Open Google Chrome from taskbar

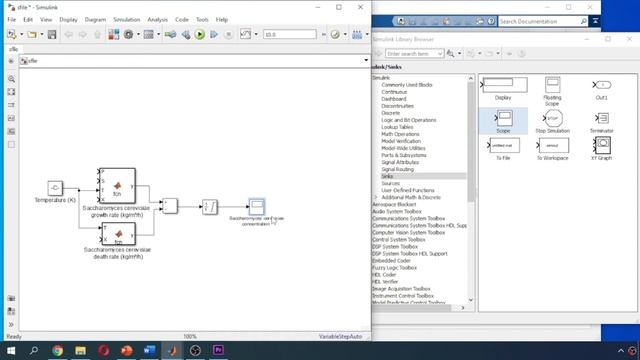click(x=58, y=351)
